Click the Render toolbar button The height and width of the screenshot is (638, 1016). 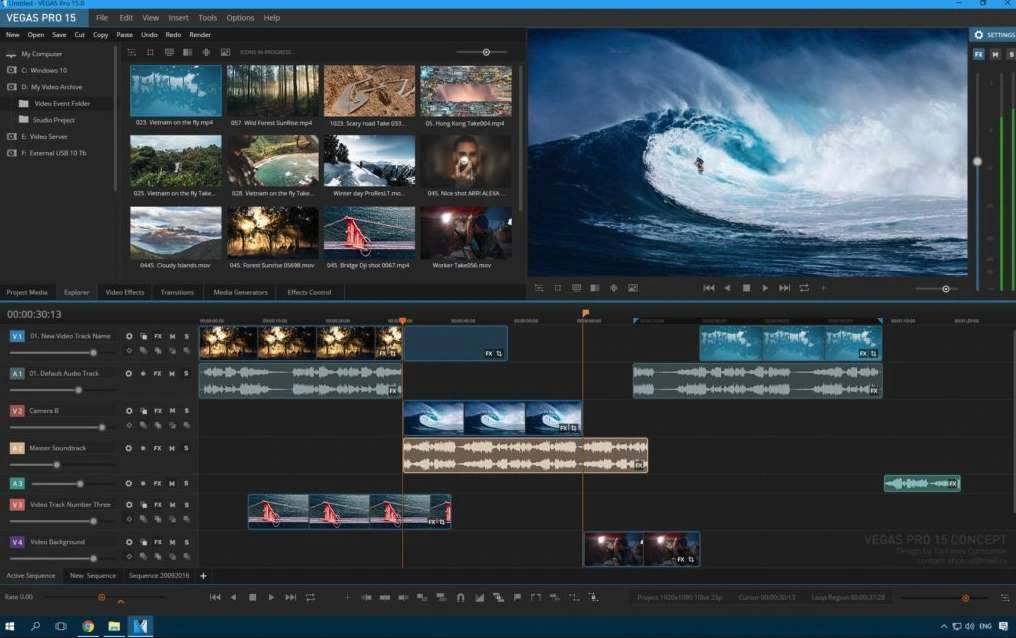coord(200,35)
